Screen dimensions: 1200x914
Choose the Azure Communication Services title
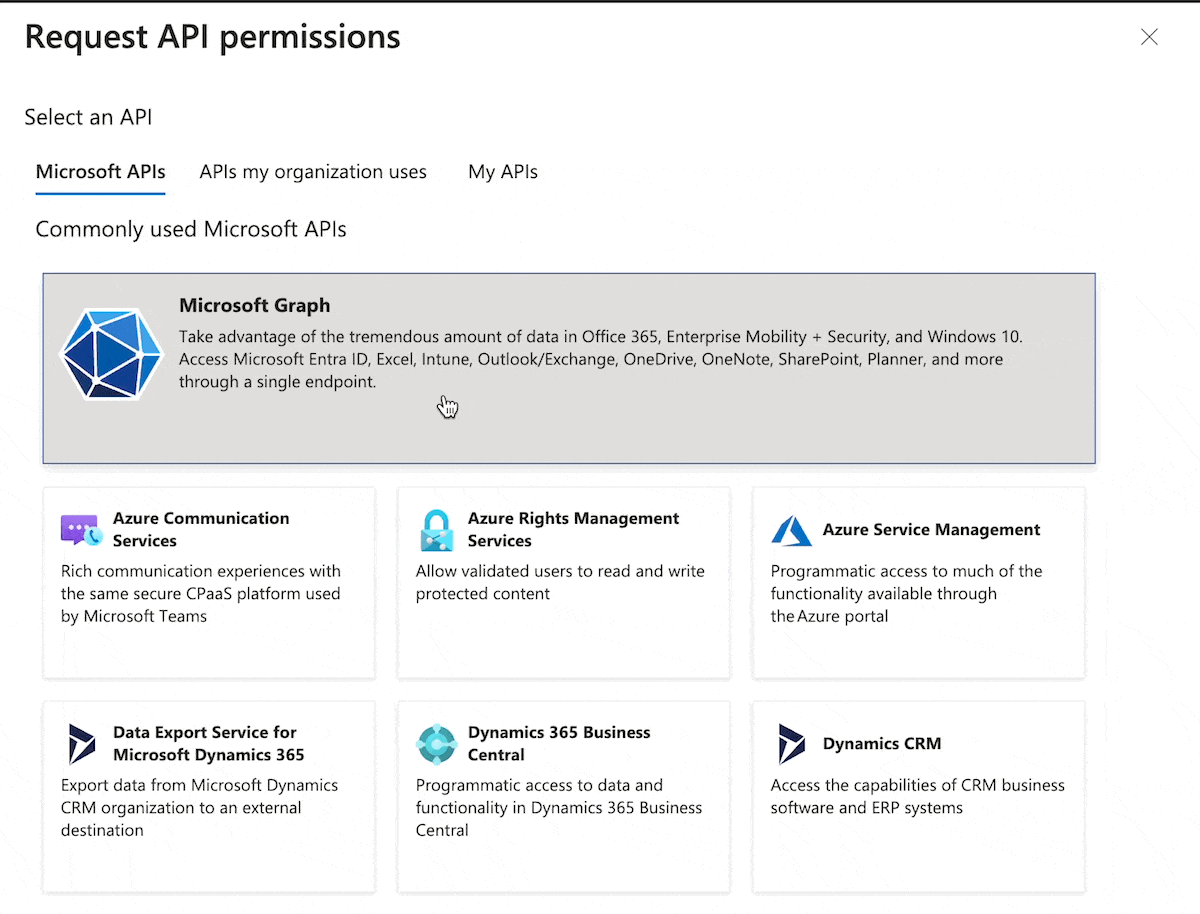pyautogui.click(x=201, y=529)
